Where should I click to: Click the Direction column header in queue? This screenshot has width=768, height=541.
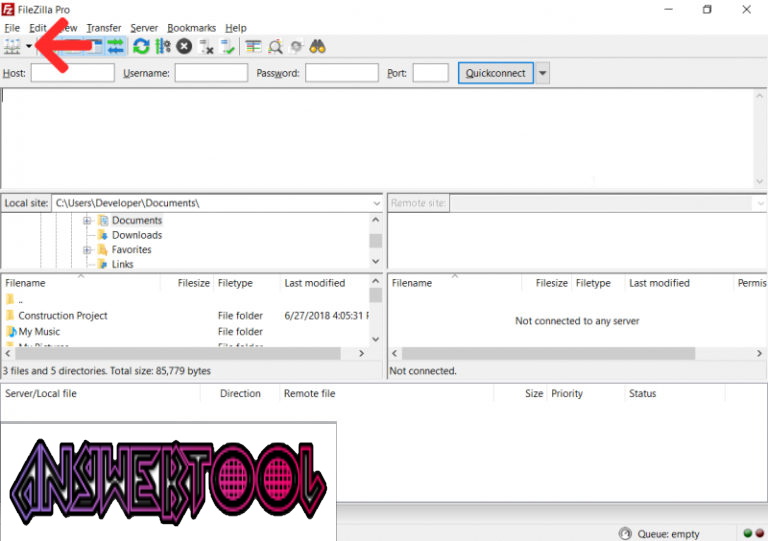pos(240,394)
